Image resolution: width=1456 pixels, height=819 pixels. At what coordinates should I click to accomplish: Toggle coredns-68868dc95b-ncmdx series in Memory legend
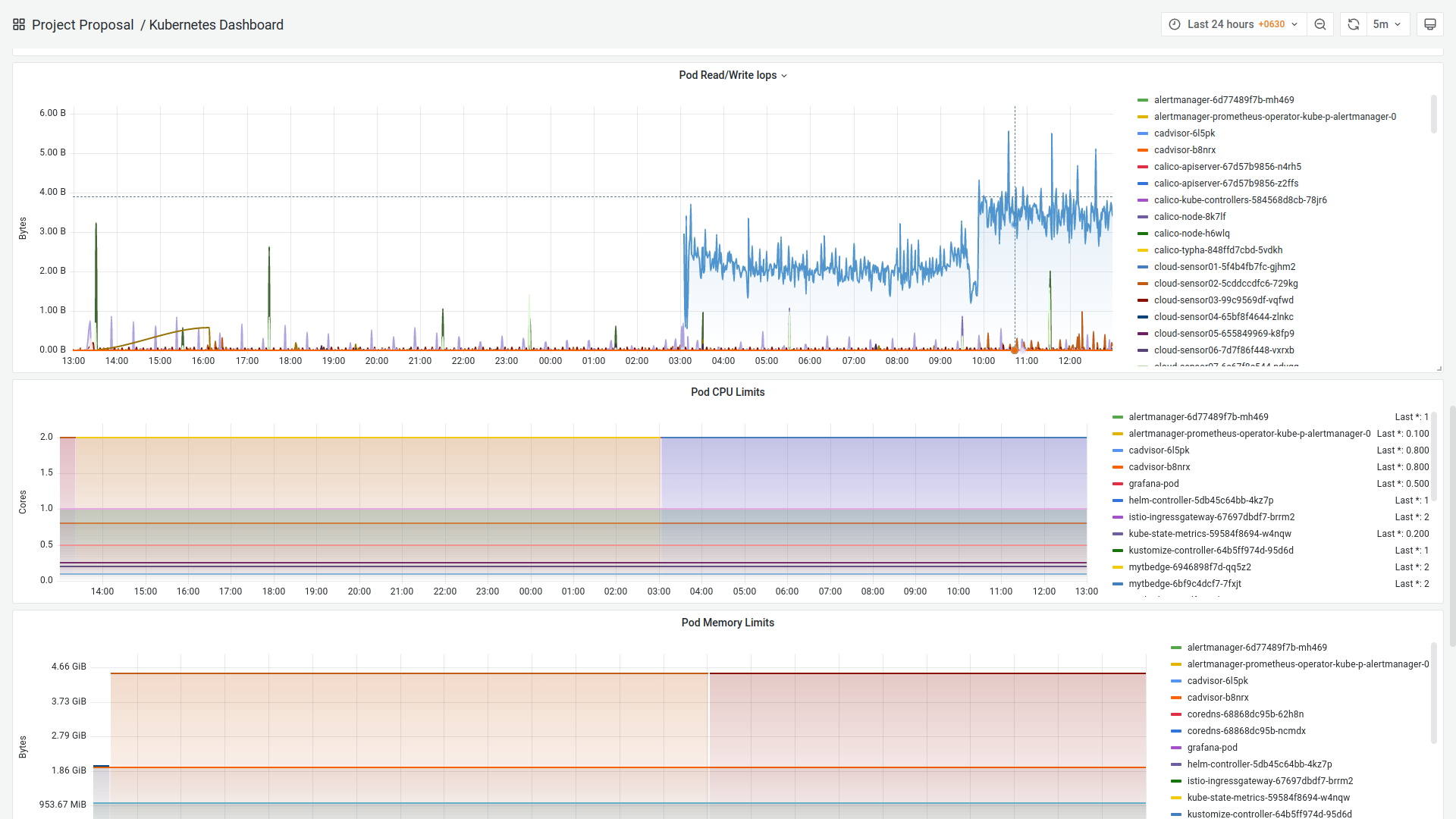click(x=1246, y=731)
